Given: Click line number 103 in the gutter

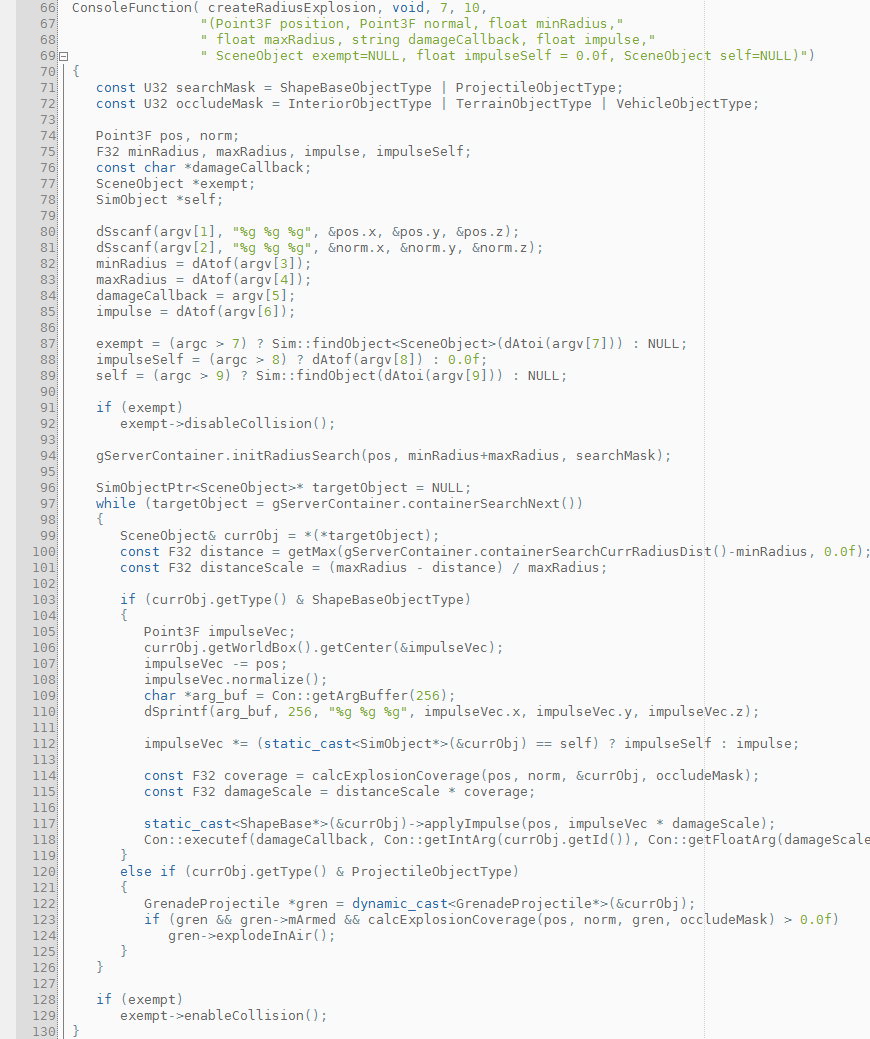Looking at the screenshot, I should pos(44,600).
